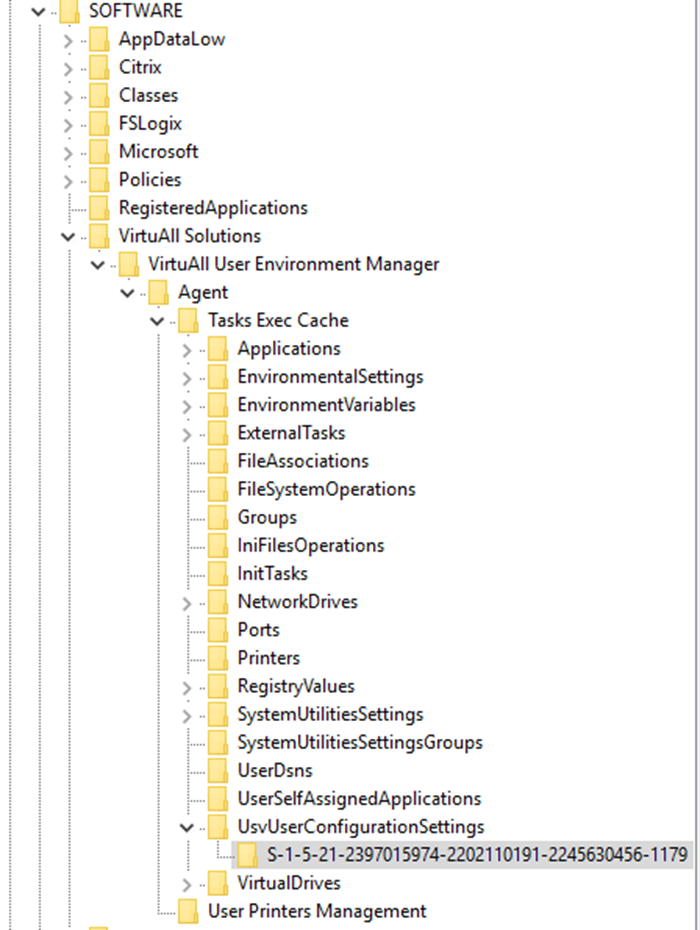Select the Ports key label

259,630
